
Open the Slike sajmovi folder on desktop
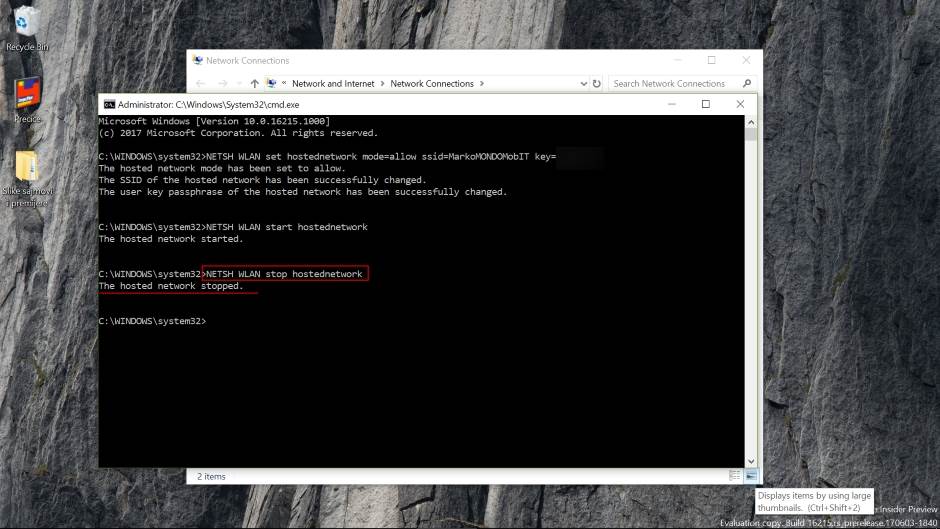coord(27,170)
